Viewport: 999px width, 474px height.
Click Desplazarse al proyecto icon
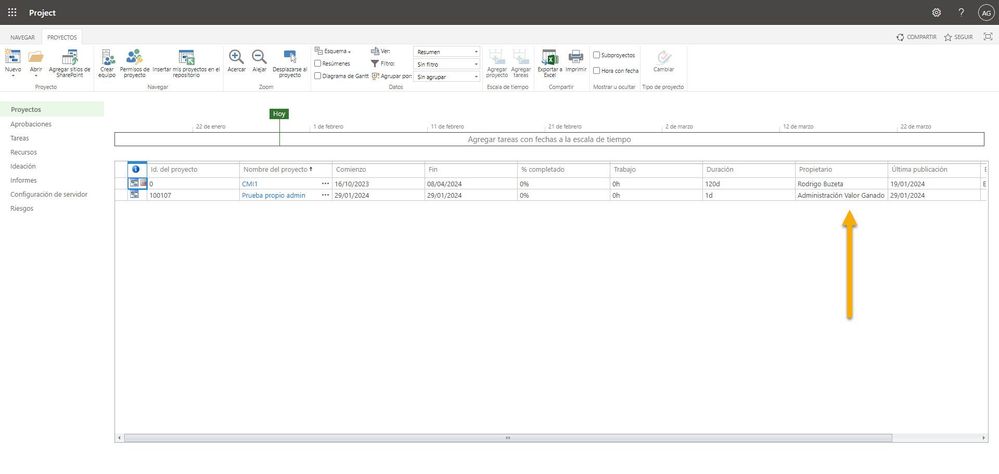click(x=290, y=57)
